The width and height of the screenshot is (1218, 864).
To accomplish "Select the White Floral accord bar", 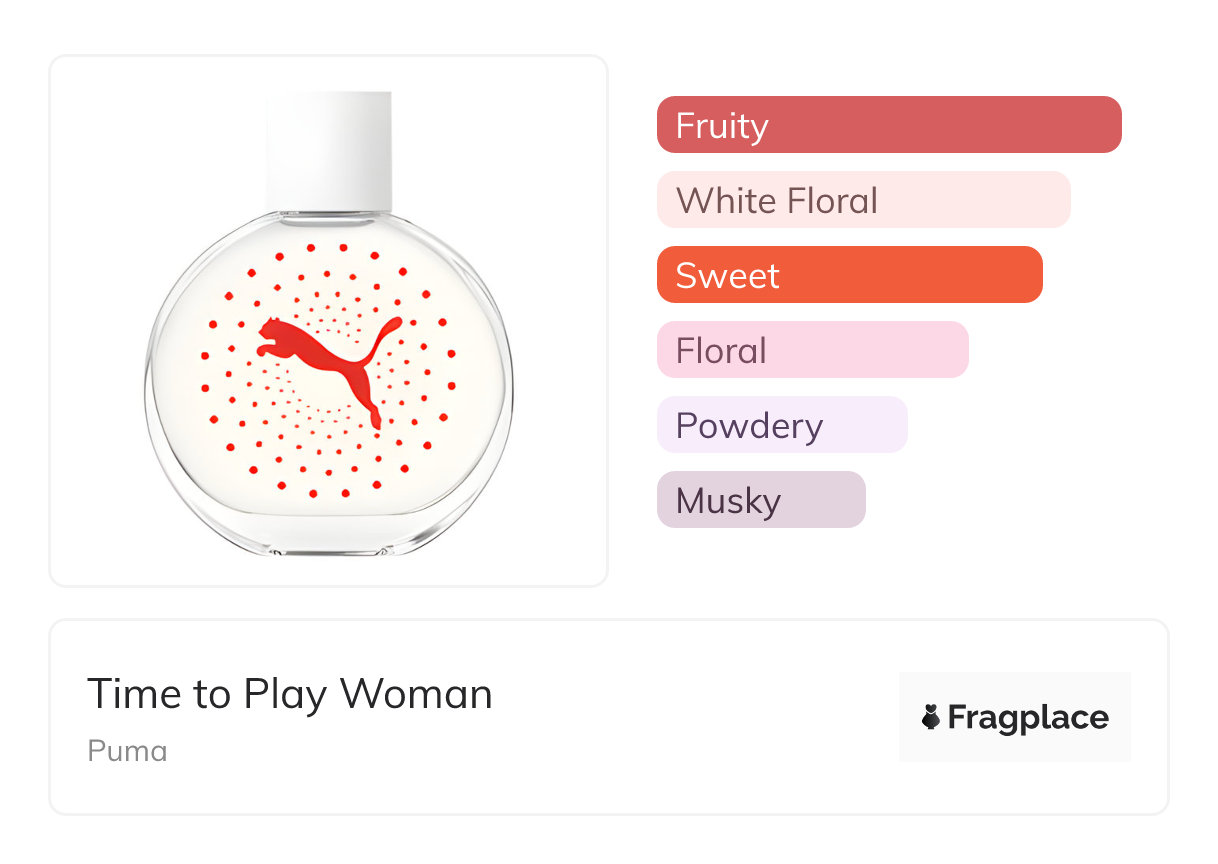I will [x=863, y=200].
